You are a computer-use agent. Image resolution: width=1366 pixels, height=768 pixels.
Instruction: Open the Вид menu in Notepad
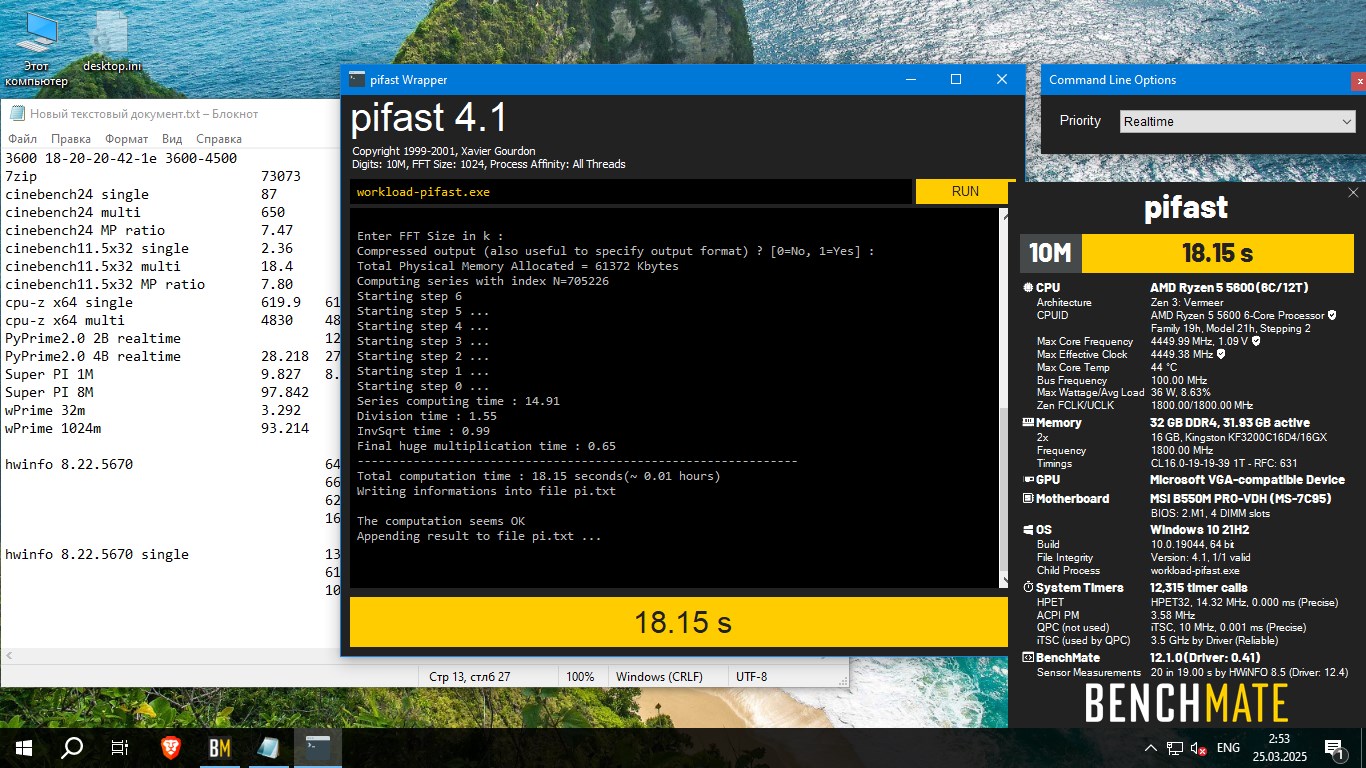pyautogui.click(x=172, y=139)
